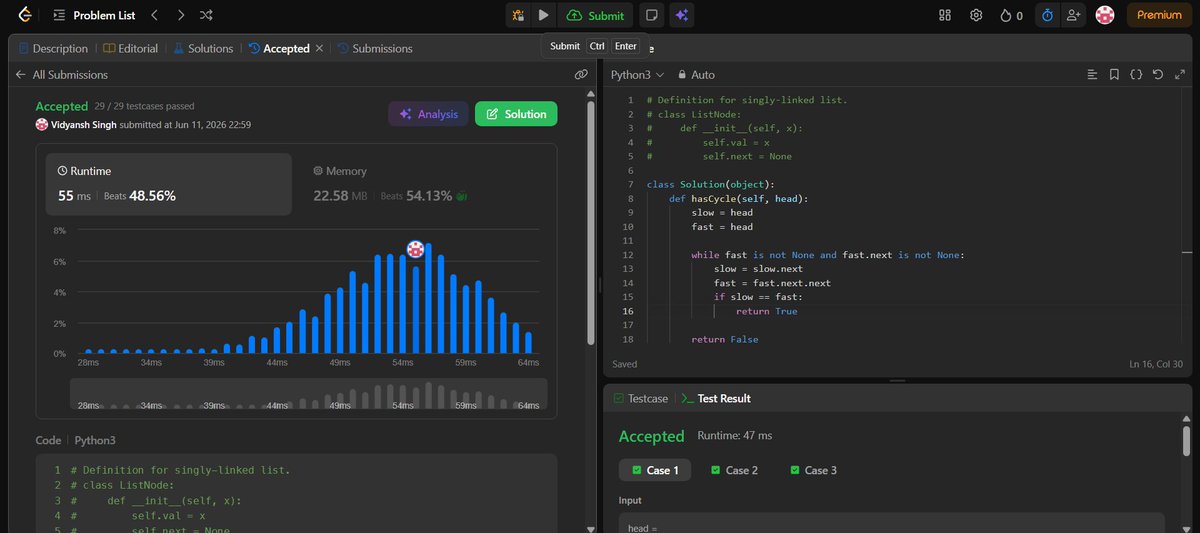Click the curly braces snippet icon
Screen dimensions: 1200x533
click(x=1136, y=75)
